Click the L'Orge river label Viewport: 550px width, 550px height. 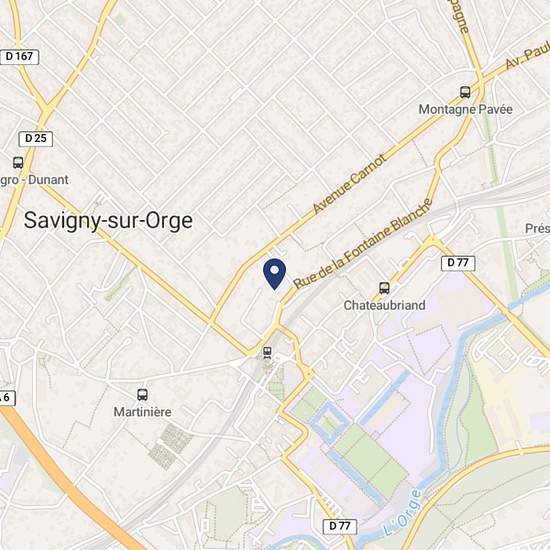pos(402,512)
